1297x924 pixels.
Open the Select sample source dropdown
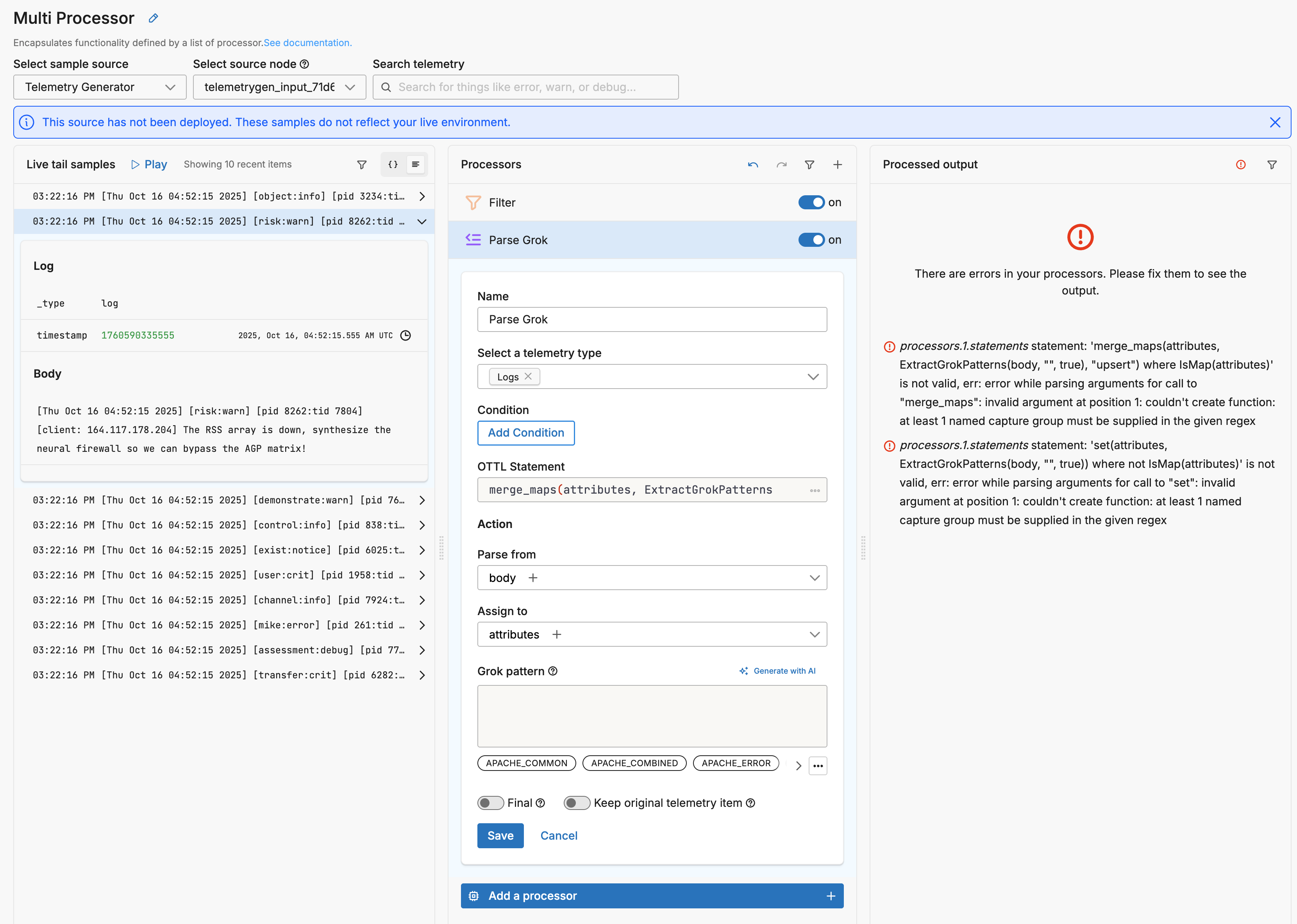[x=100, y=87]
